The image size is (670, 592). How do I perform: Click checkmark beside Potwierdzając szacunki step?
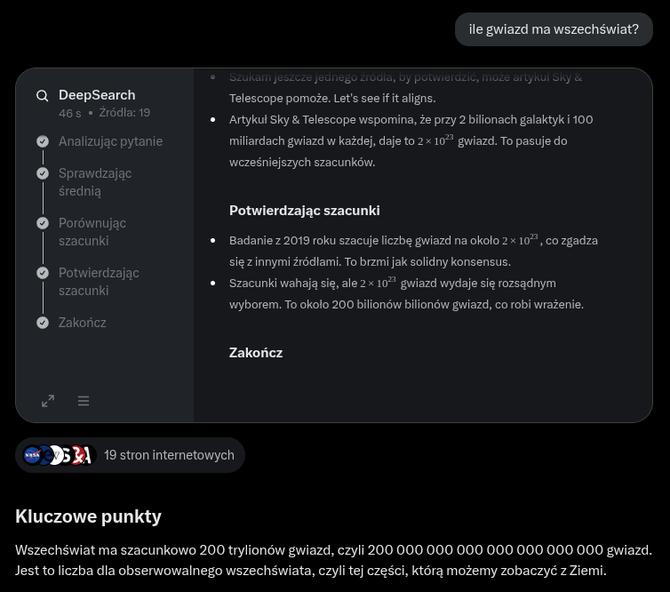(x=42, y=273)
